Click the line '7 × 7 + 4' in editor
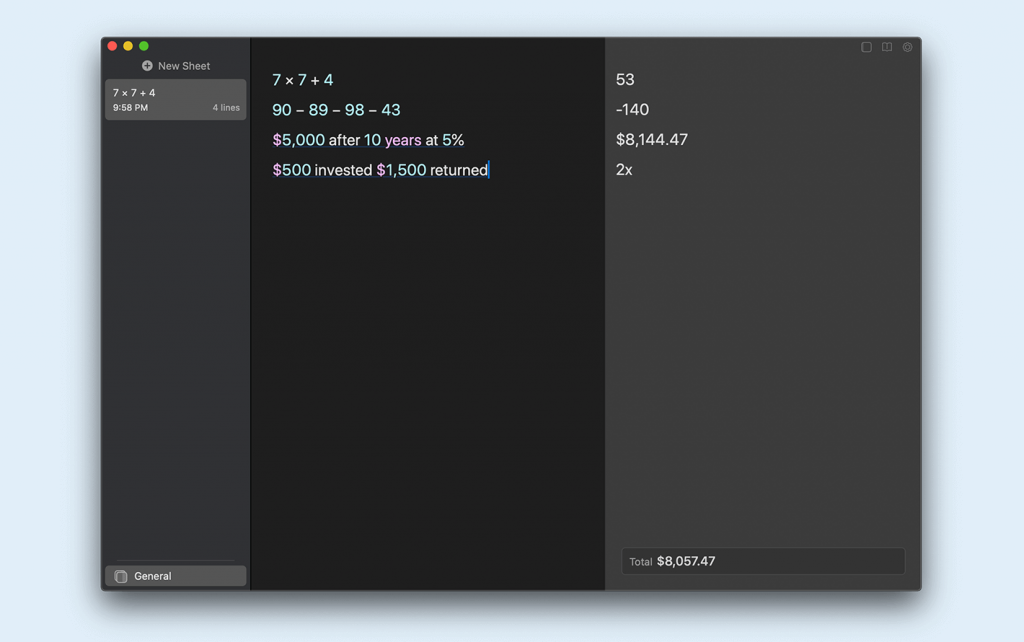Screen dimensions: 1024x642 pos(302,80)
